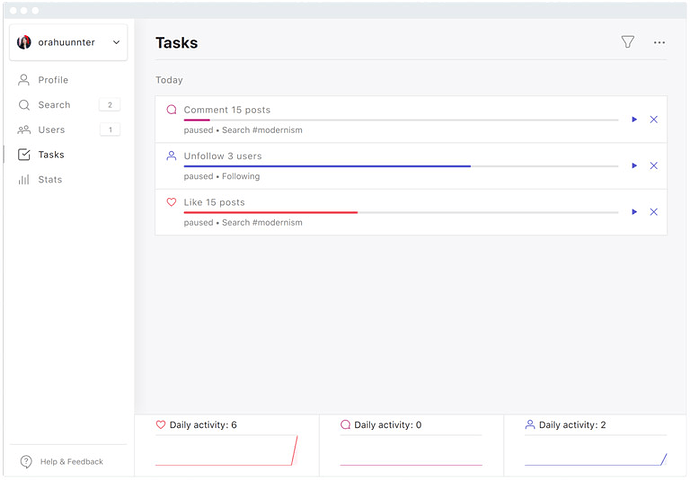The width and height of the screenshot is (690, 480).
Task: Click the heart Daily activity: 6 chart
Action: point(226,450)
